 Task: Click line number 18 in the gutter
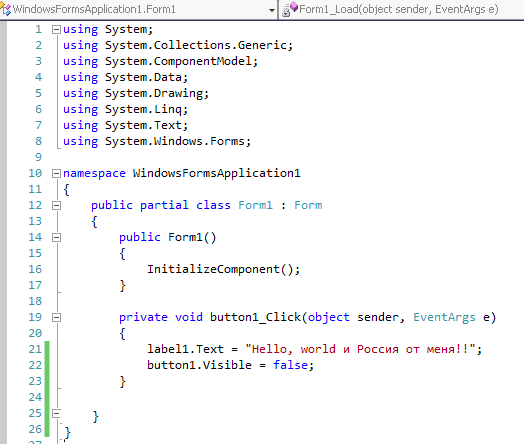pyautogui.click(x=35, y=301)
